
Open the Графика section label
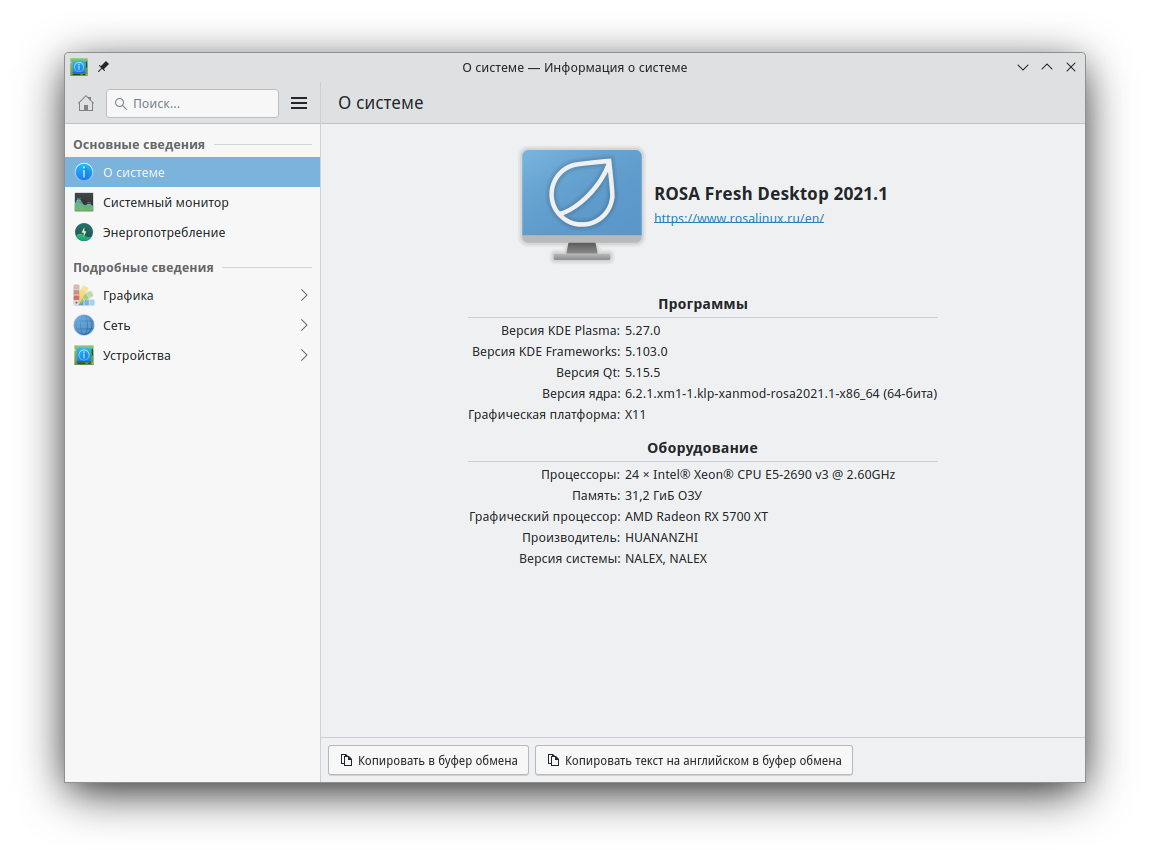(128, 296)
